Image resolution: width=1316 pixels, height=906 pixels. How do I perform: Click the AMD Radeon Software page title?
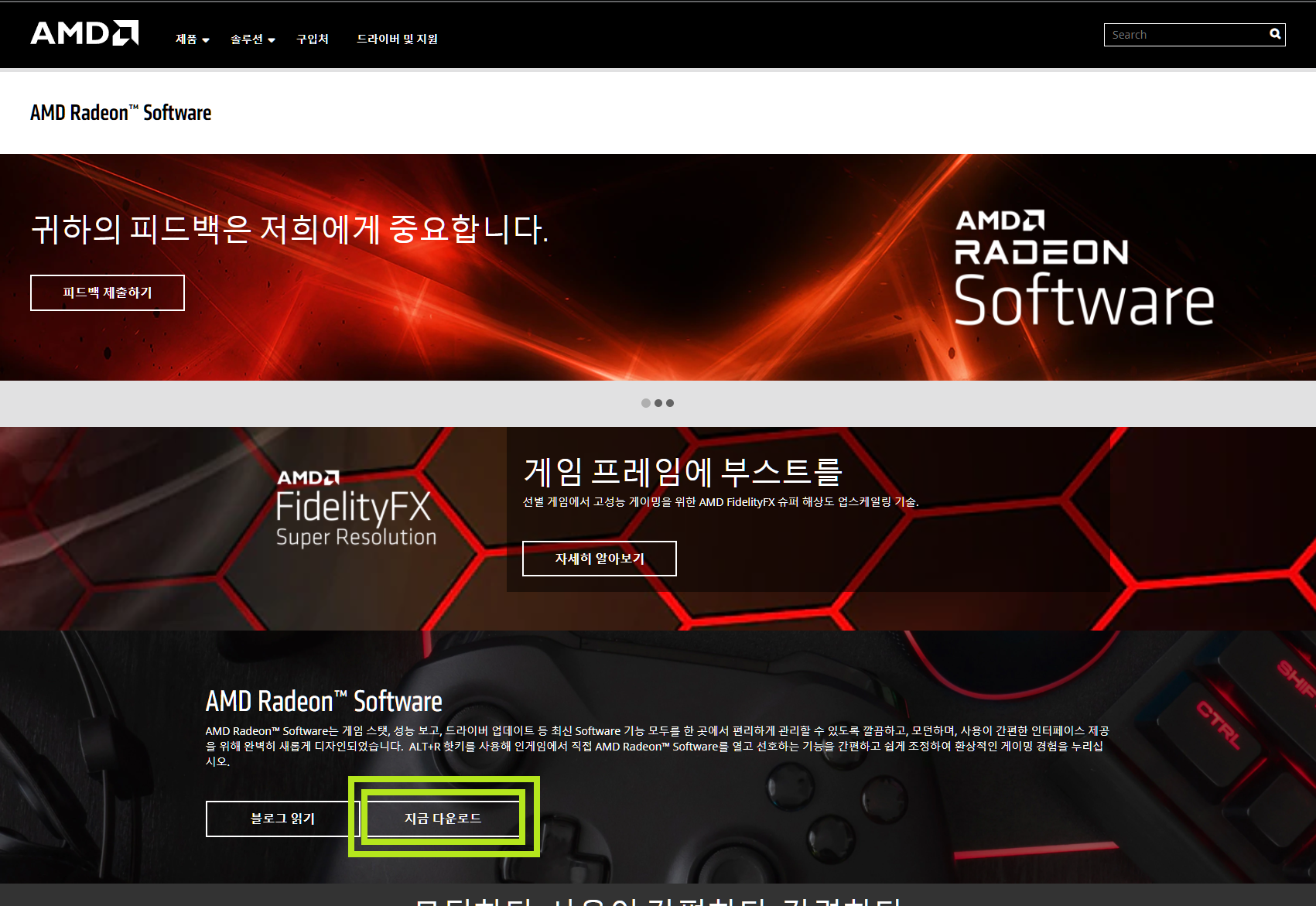(121, 112)
